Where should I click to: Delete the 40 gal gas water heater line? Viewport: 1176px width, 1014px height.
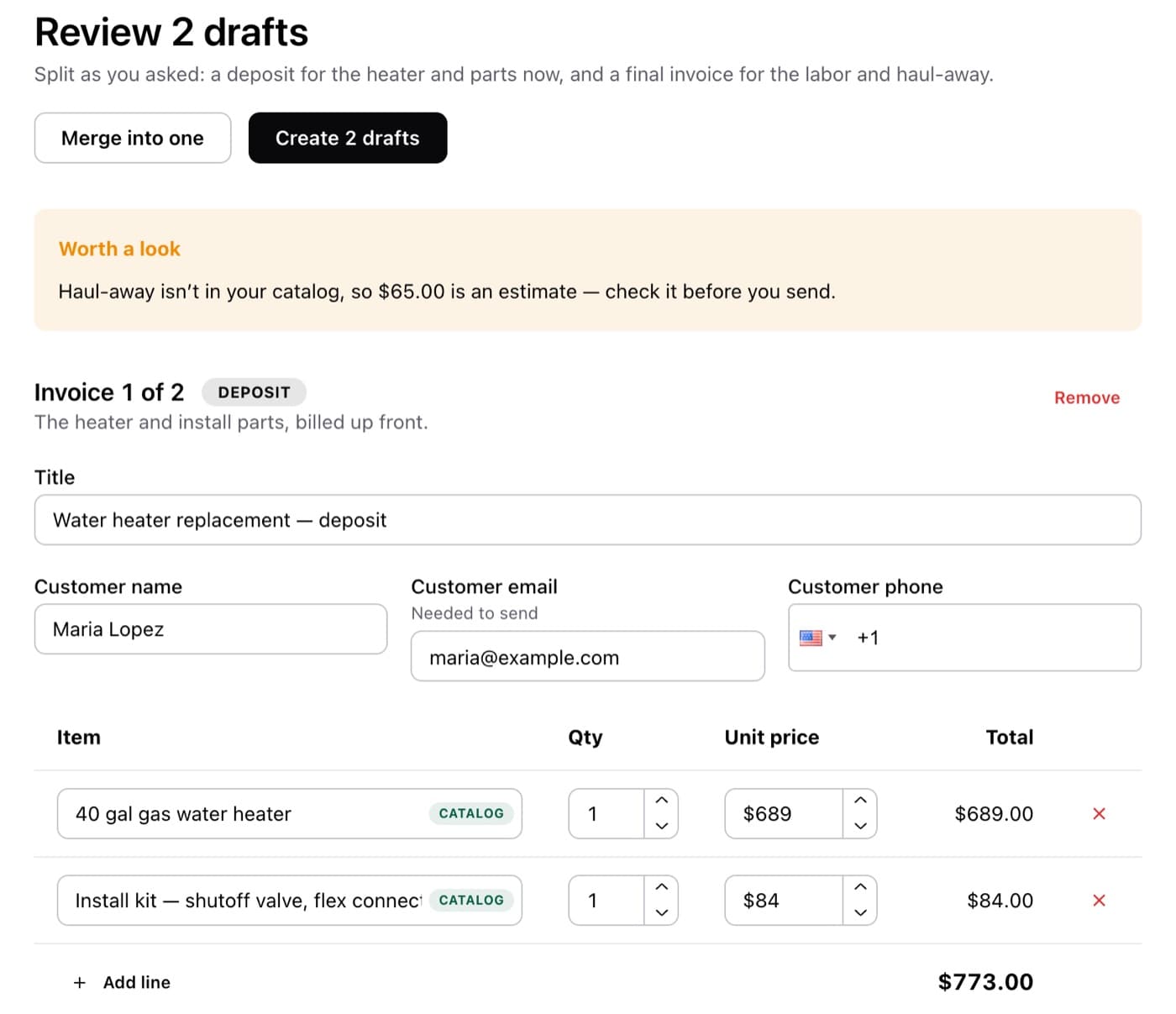pyautogui.click(x=1099, y=813)
